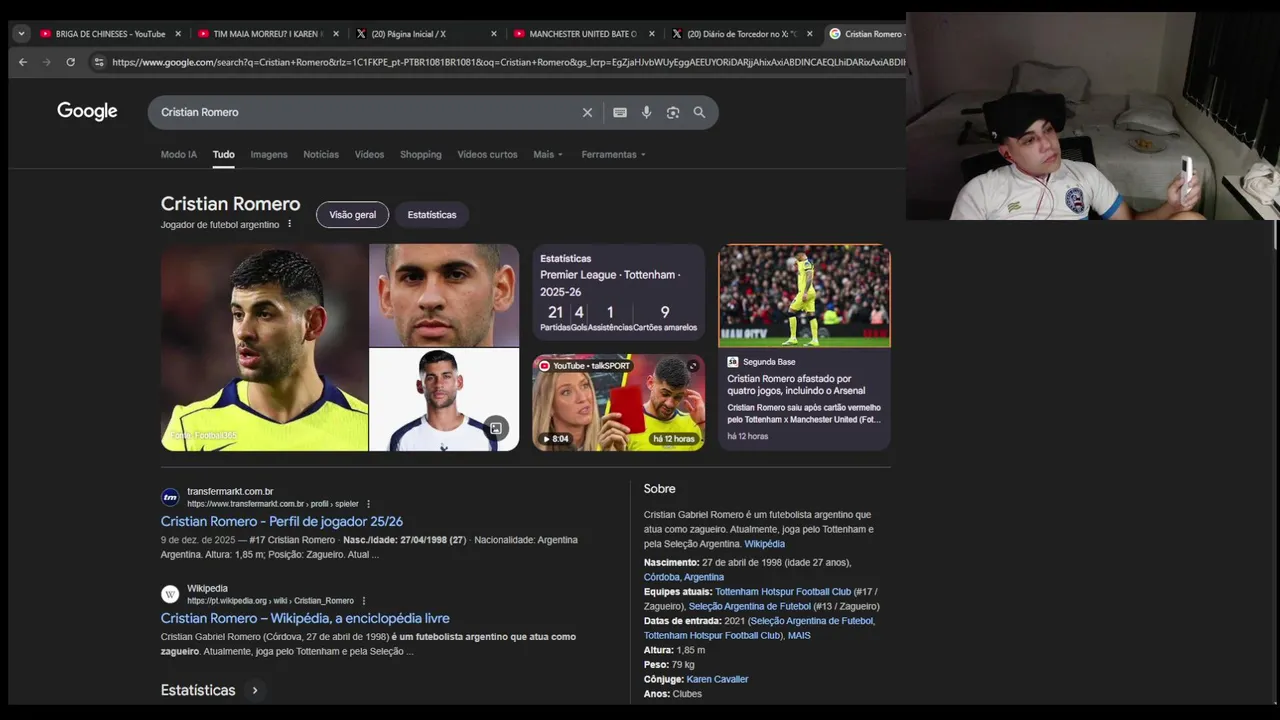Viewport: 1280px width, 720px height.
Task: Click the more images icon on photo
Action: [495, 429]
